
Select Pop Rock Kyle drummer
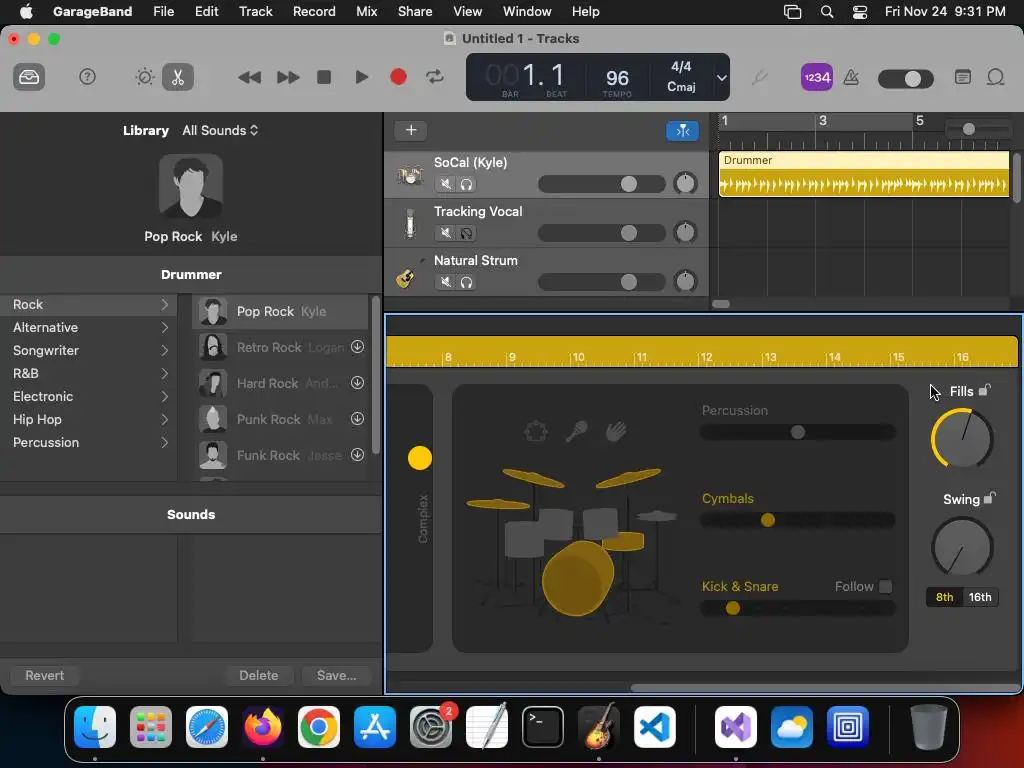click(x=281, y=312)
